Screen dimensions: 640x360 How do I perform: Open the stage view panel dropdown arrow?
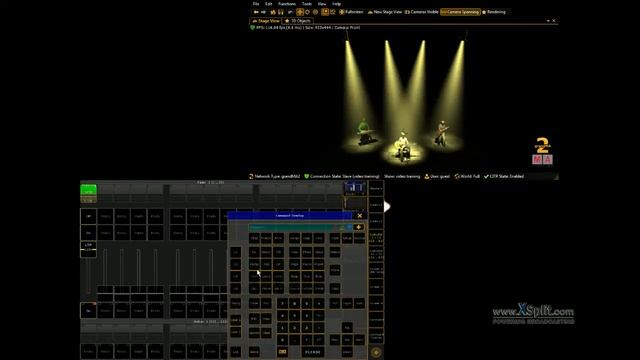click(548, 21)
